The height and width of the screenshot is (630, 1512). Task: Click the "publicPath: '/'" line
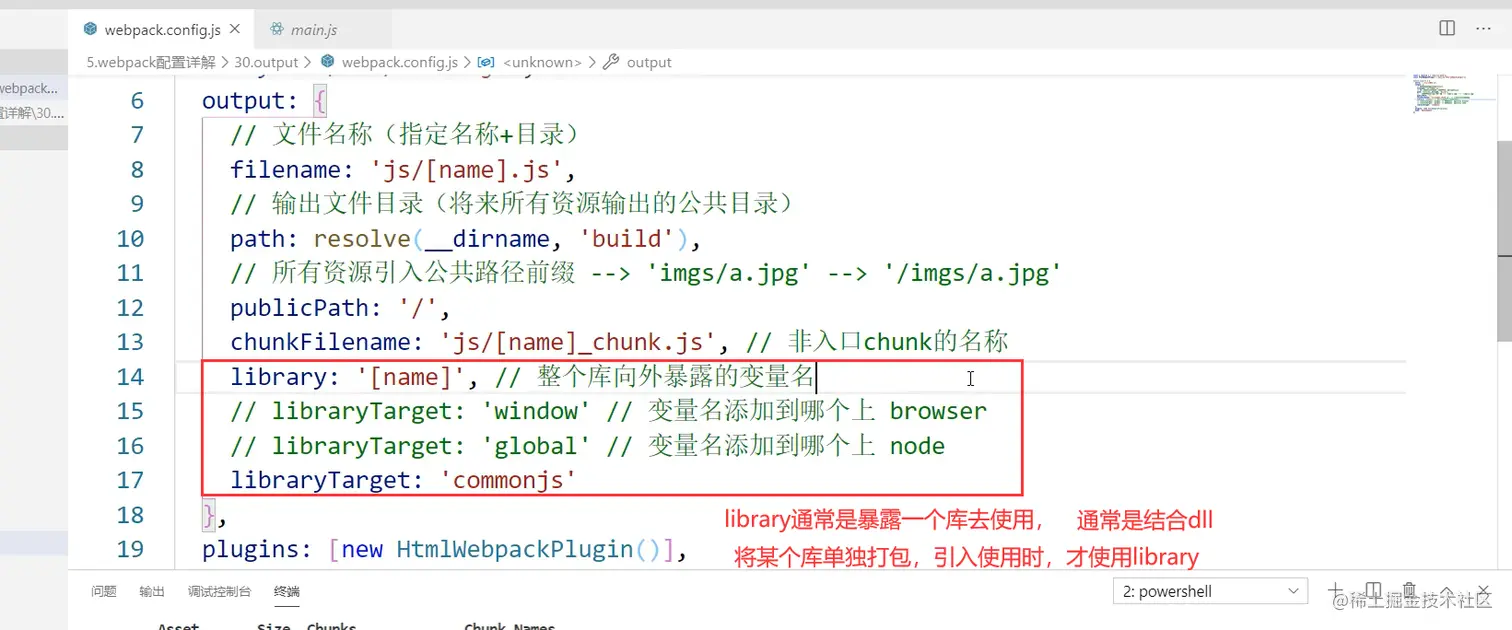pos(341,308)
